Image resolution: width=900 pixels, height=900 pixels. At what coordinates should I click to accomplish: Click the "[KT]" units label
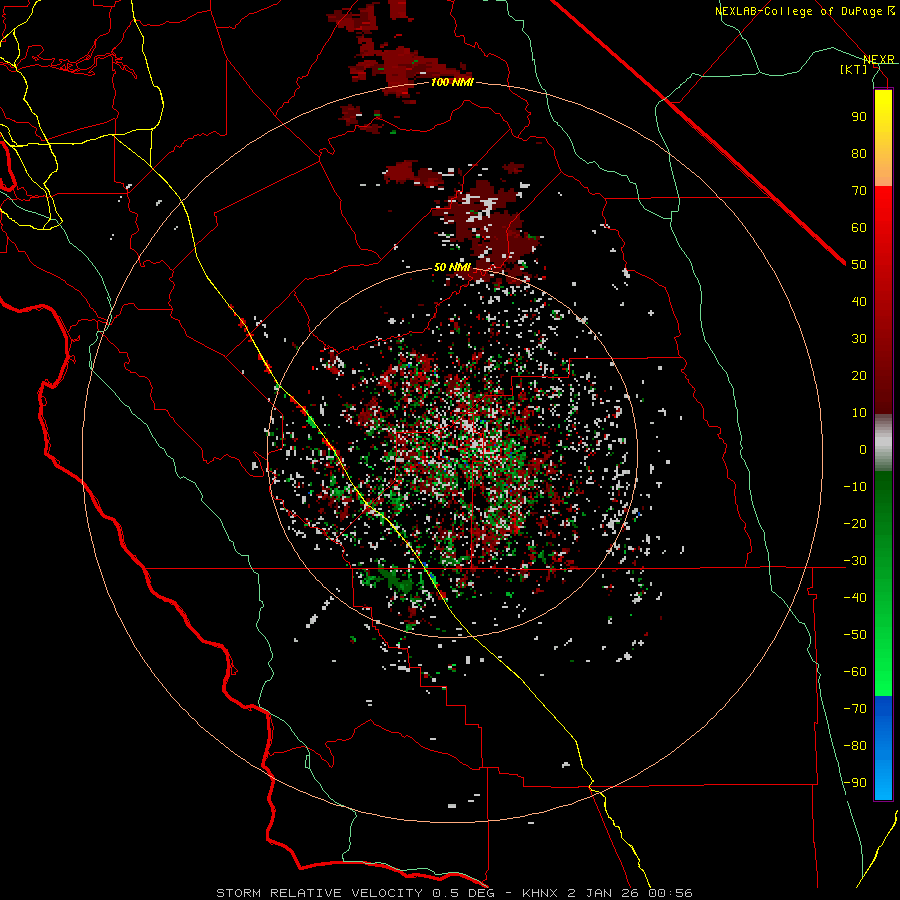(853, 69)
